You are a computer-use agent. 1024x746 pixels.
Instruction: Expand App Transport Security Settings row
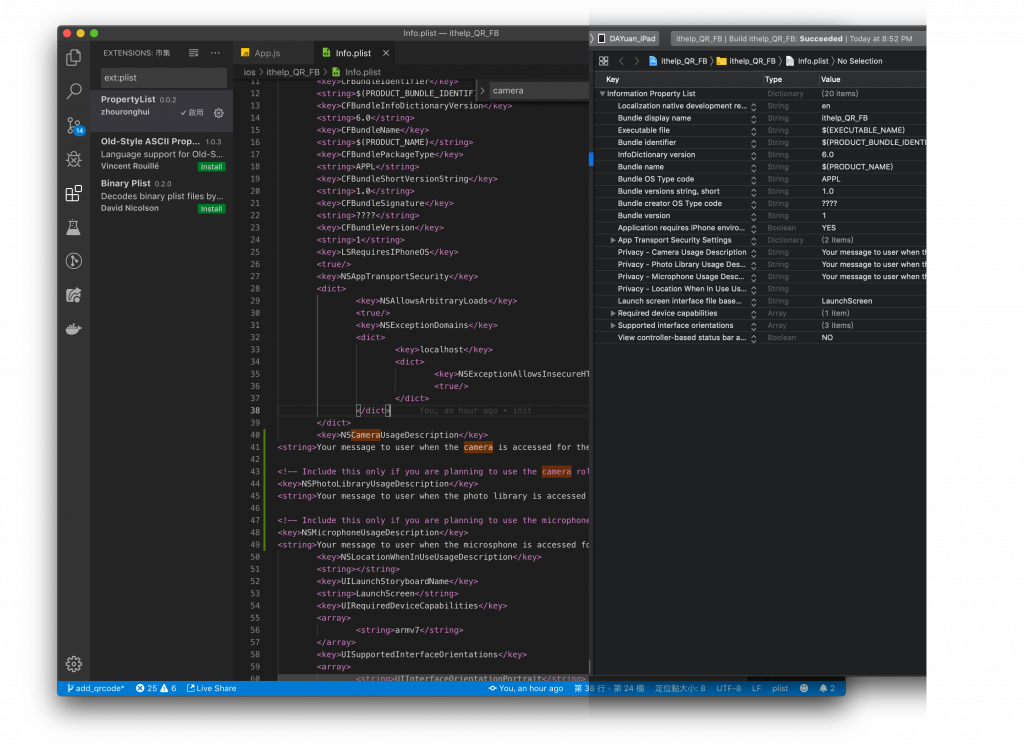coord(613,240)
